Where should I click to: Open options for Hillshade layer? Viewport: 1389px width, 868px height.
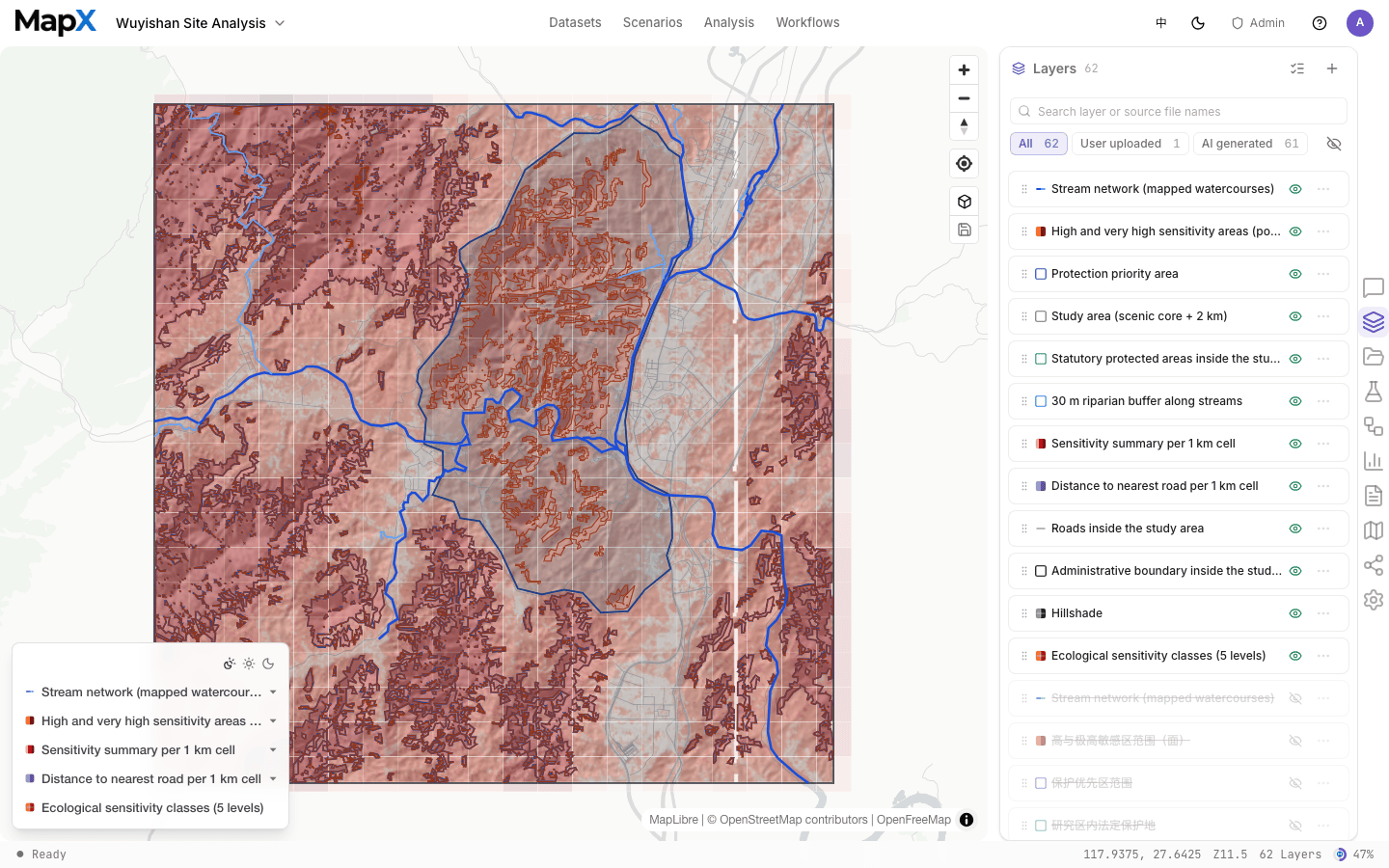click(x=1323, y=613)
